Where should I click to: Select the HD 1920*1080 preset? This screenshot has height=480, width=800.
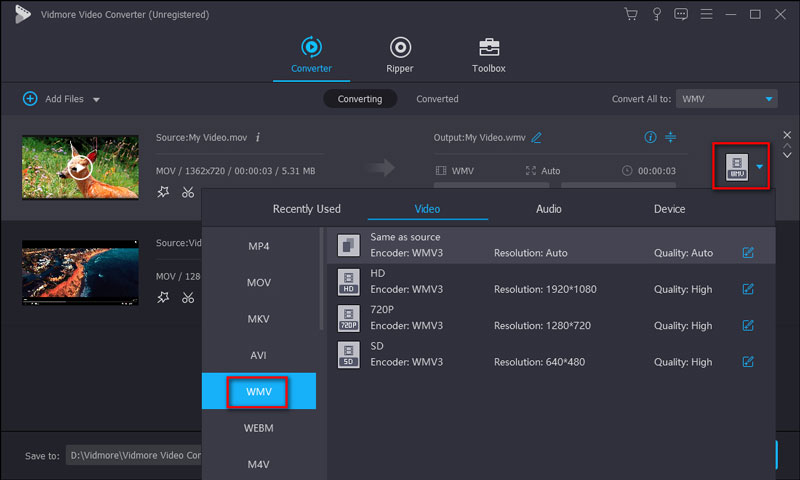551,282
